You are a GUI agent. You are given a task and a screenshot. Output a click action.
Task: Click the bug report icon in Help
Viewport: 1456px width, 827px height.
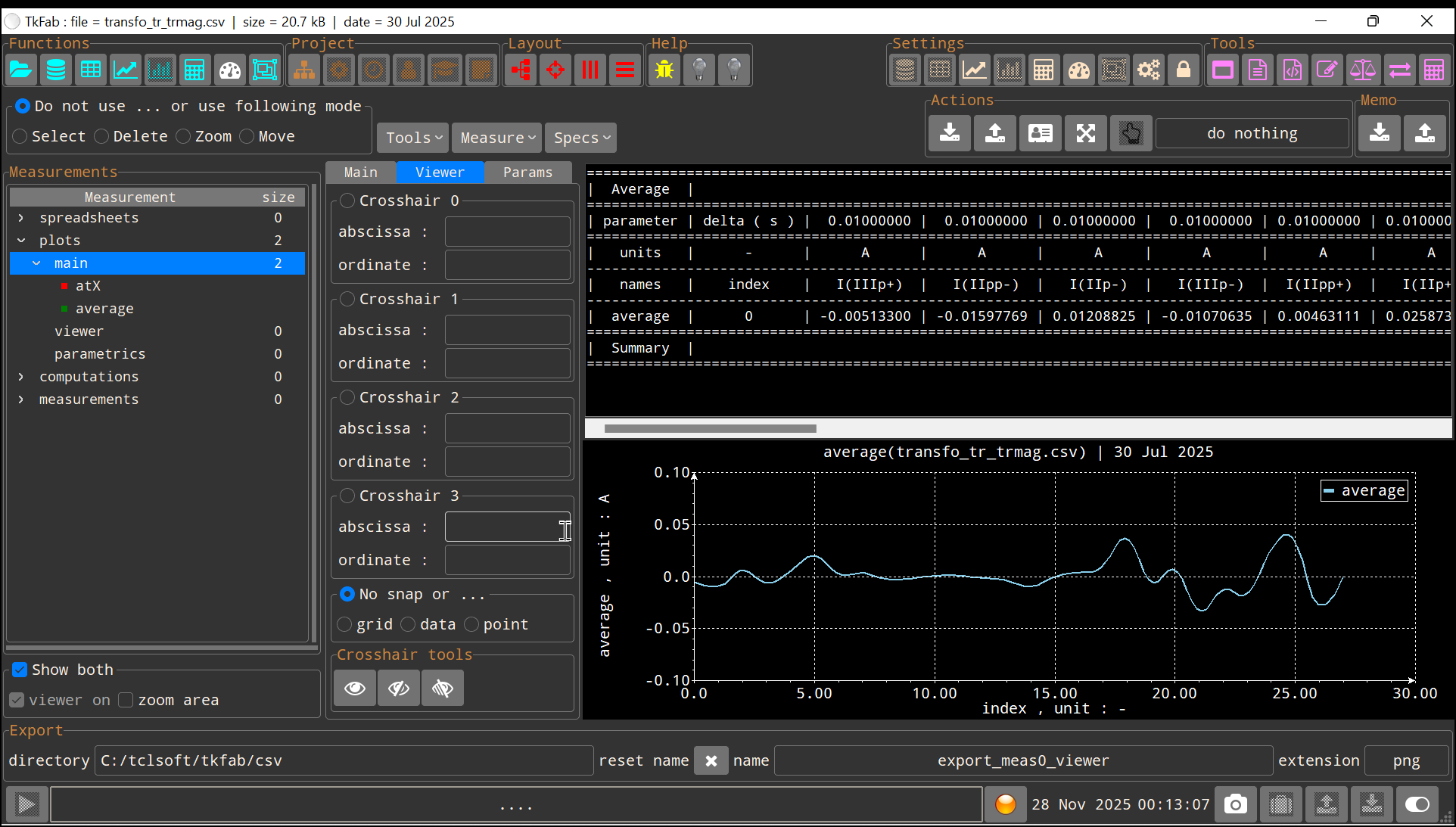[664, 69]
